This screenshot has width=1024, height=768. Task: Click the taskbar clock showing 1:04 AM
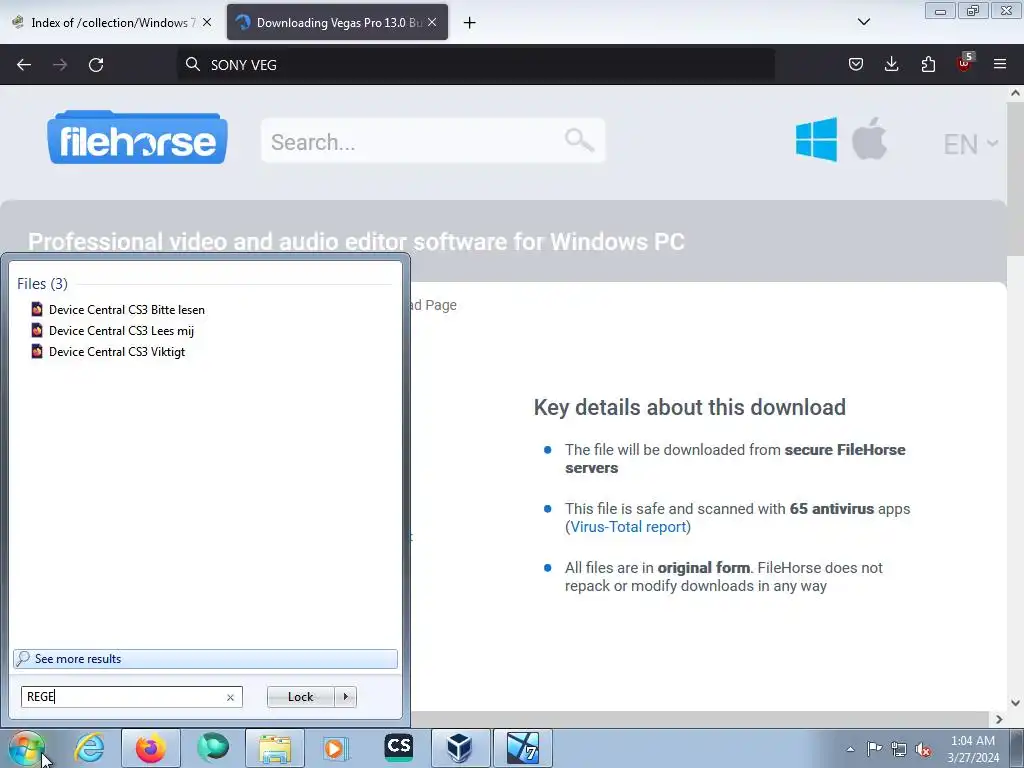[973, 749]
